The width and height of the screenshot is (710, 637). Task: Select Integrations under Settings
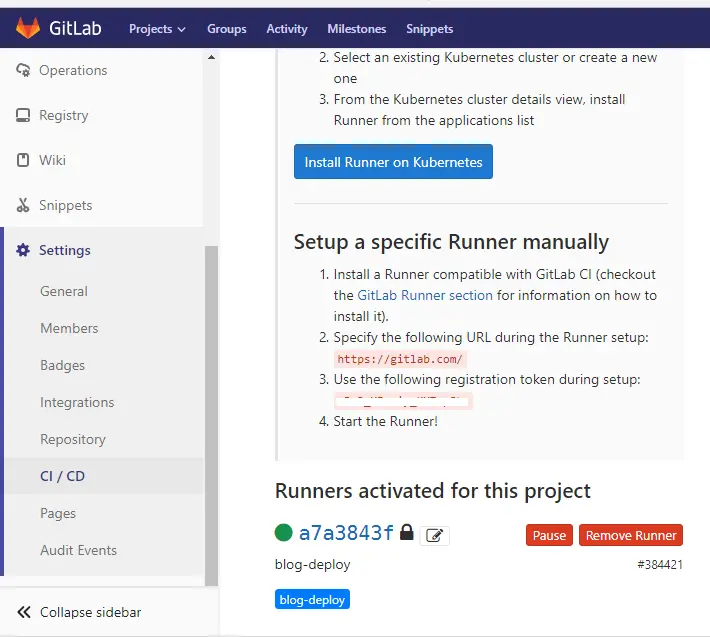coord(77,402)
